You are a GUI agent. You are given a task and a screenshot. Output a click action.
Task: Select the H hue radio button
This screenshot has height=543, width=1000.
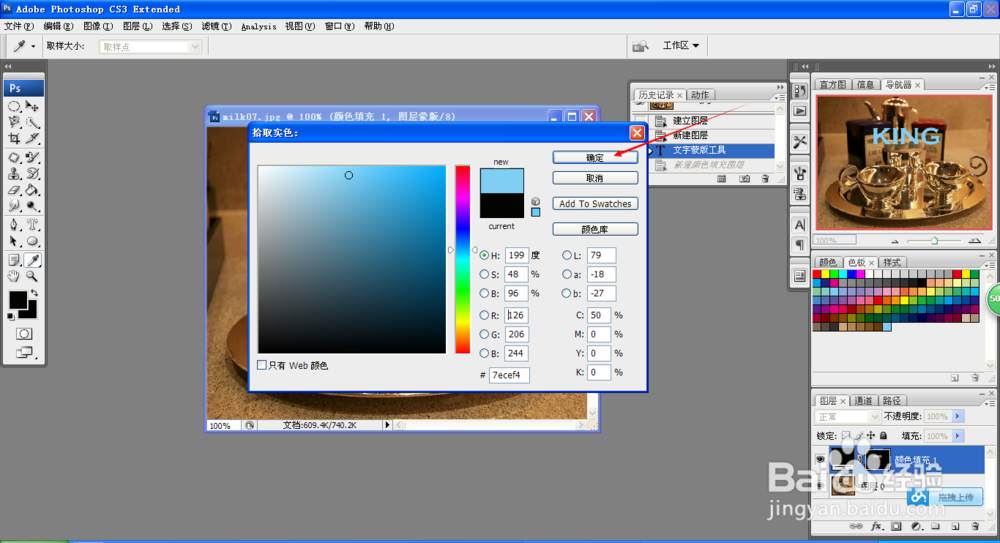[485, 255]
